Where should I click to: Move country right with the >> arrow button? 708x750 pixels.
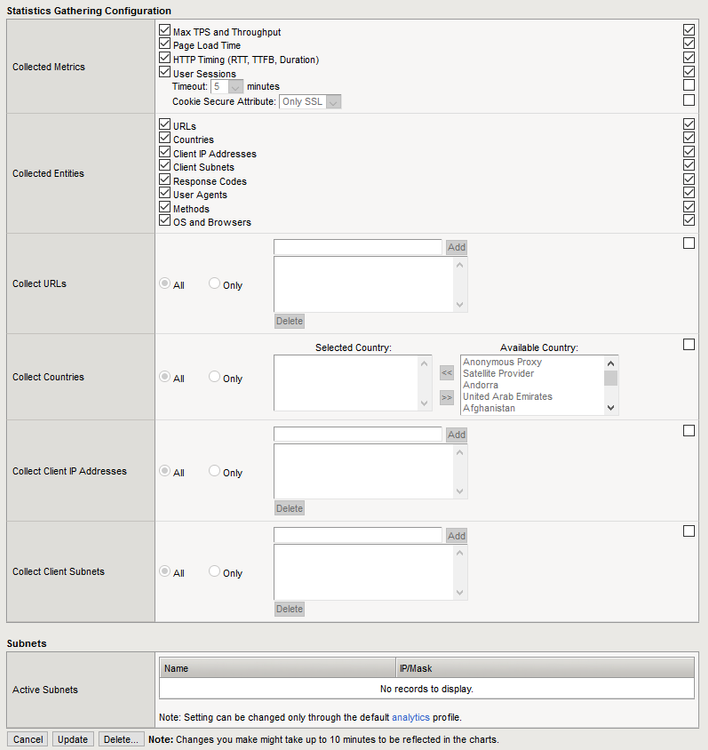point(447,397)
